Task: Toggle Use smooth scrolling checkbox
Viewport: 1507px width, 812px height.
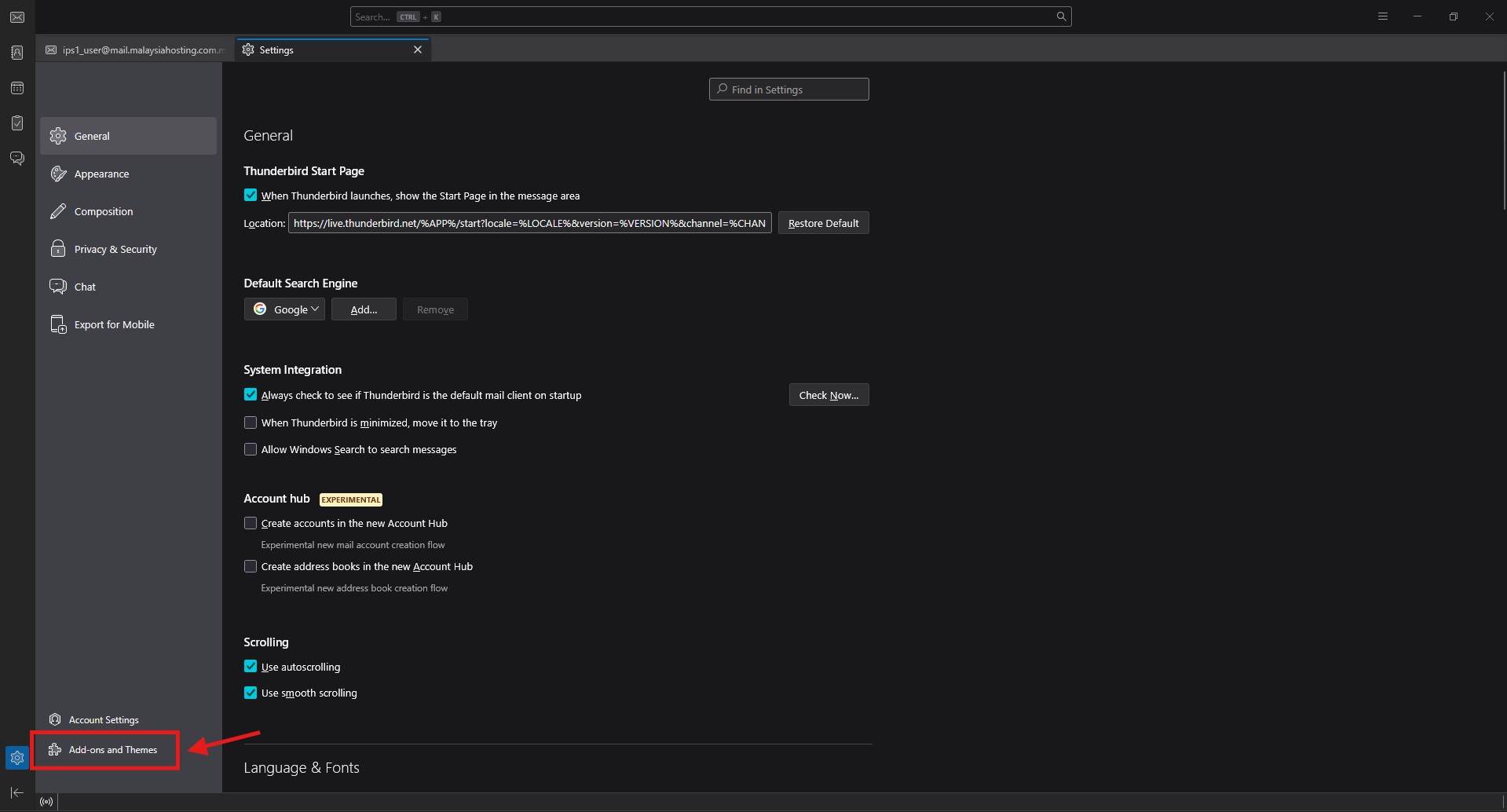Action: click(x=251, y=693)
